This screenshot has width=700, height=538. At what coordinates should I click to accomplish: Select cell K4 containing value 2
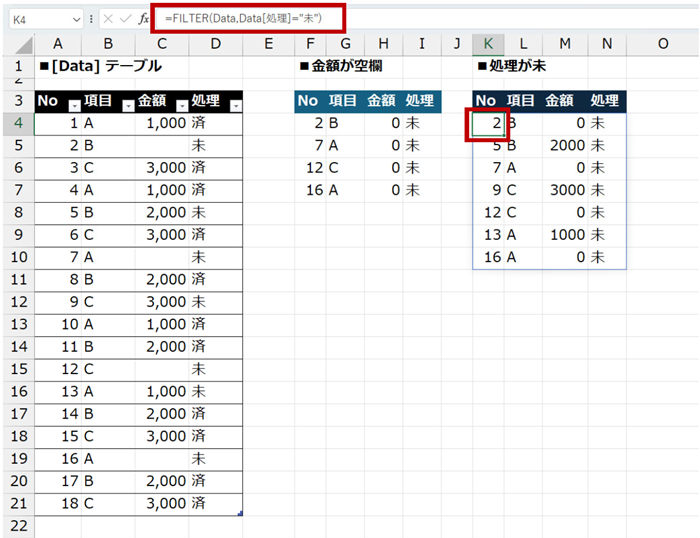click(488, 123)
